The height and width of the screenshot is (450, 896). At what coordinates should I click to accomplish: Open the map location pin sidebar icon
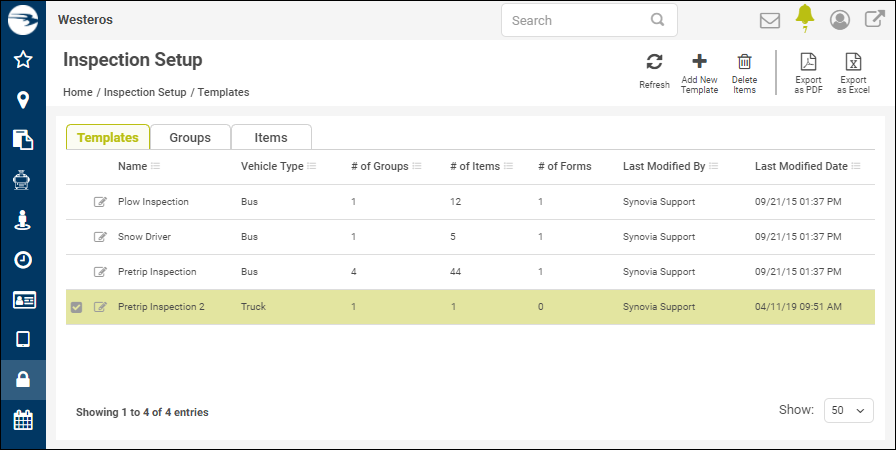(x=23, y=100)
